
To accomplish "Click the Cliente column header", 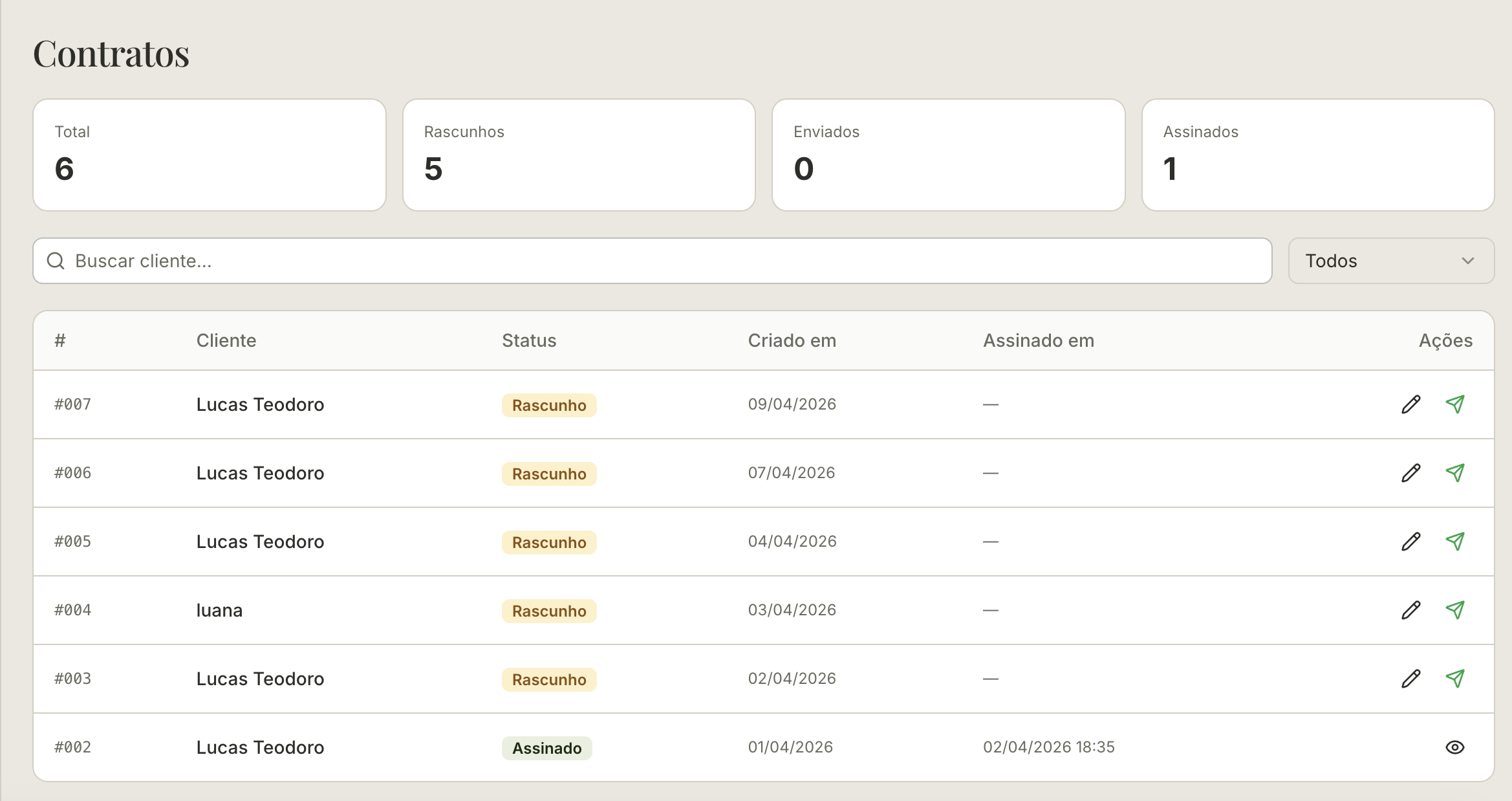I will click(226, 340).
